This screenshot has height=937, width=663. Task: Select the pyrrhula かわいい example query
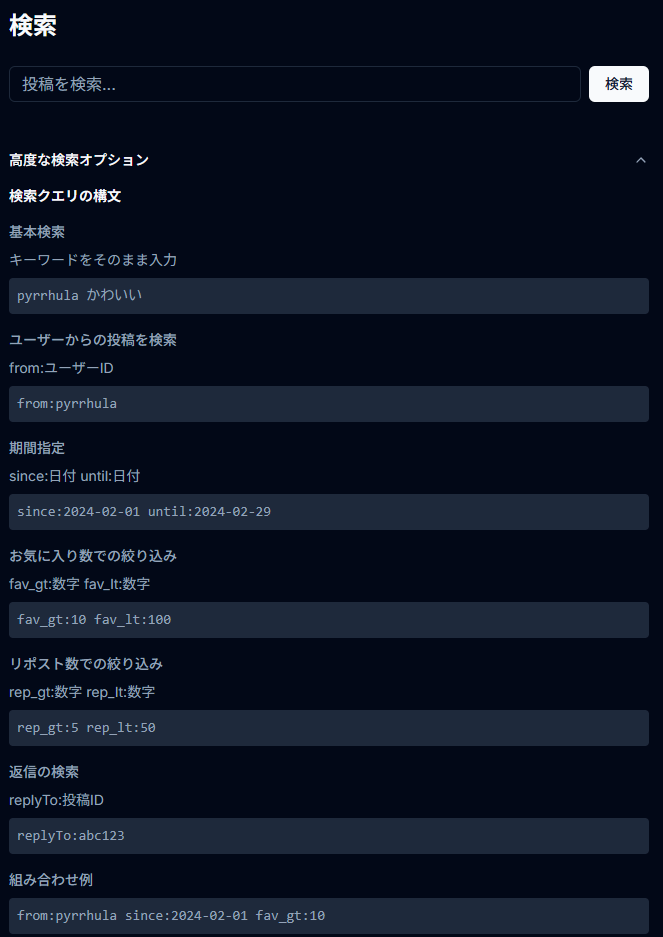click(x=328, y=295)
